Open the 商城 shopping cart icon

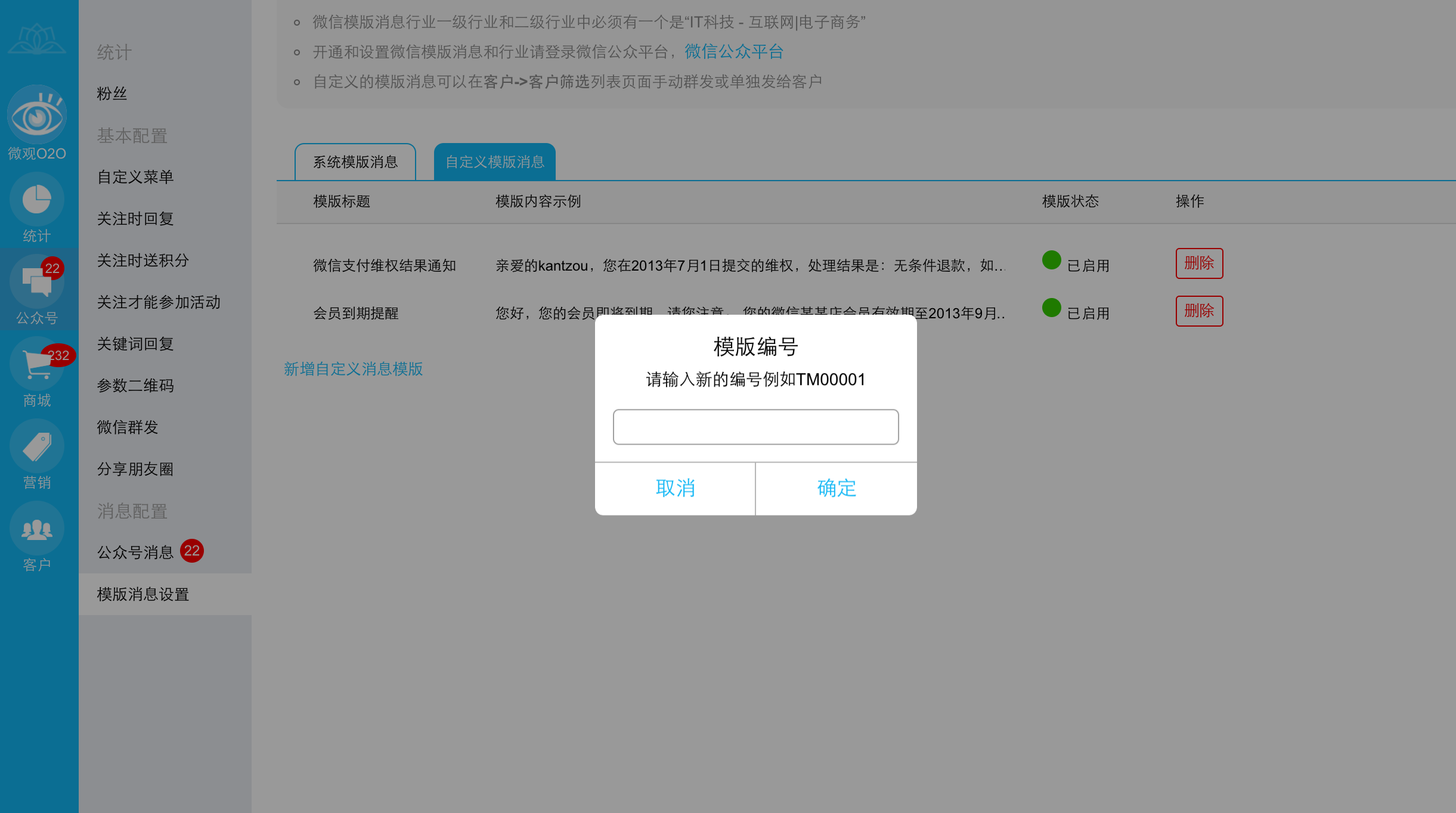coord(37,364)
